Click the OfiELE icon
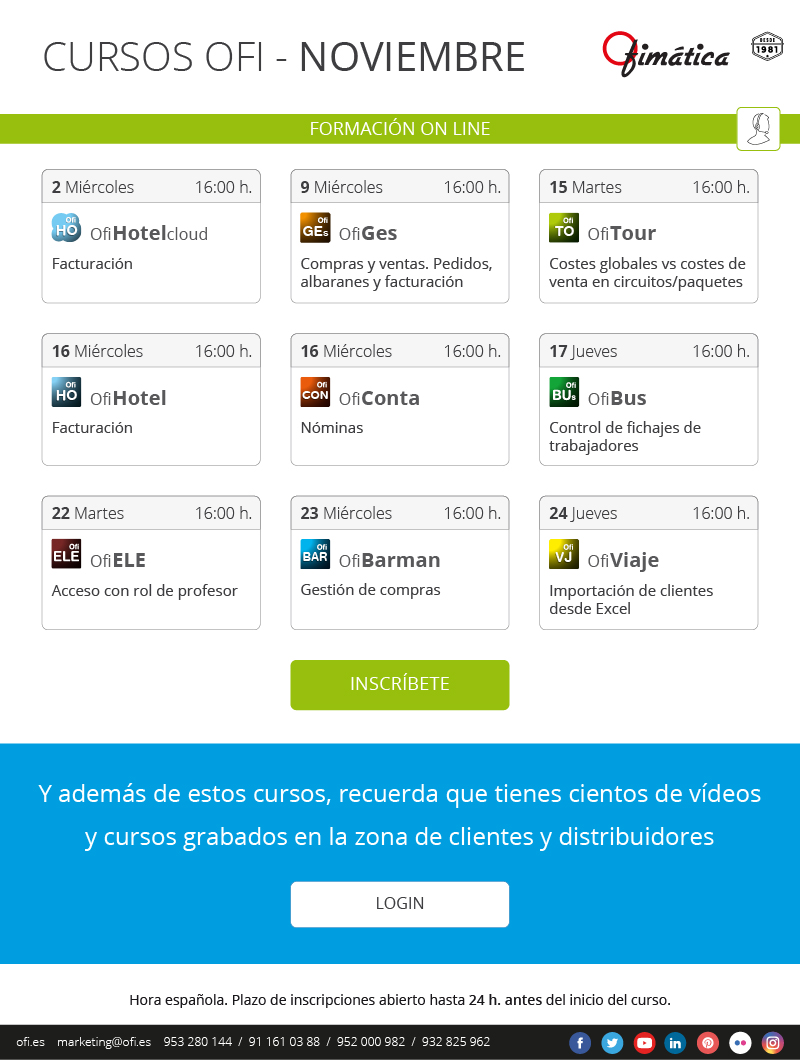The image size is (800, 1060). (66, 554)
